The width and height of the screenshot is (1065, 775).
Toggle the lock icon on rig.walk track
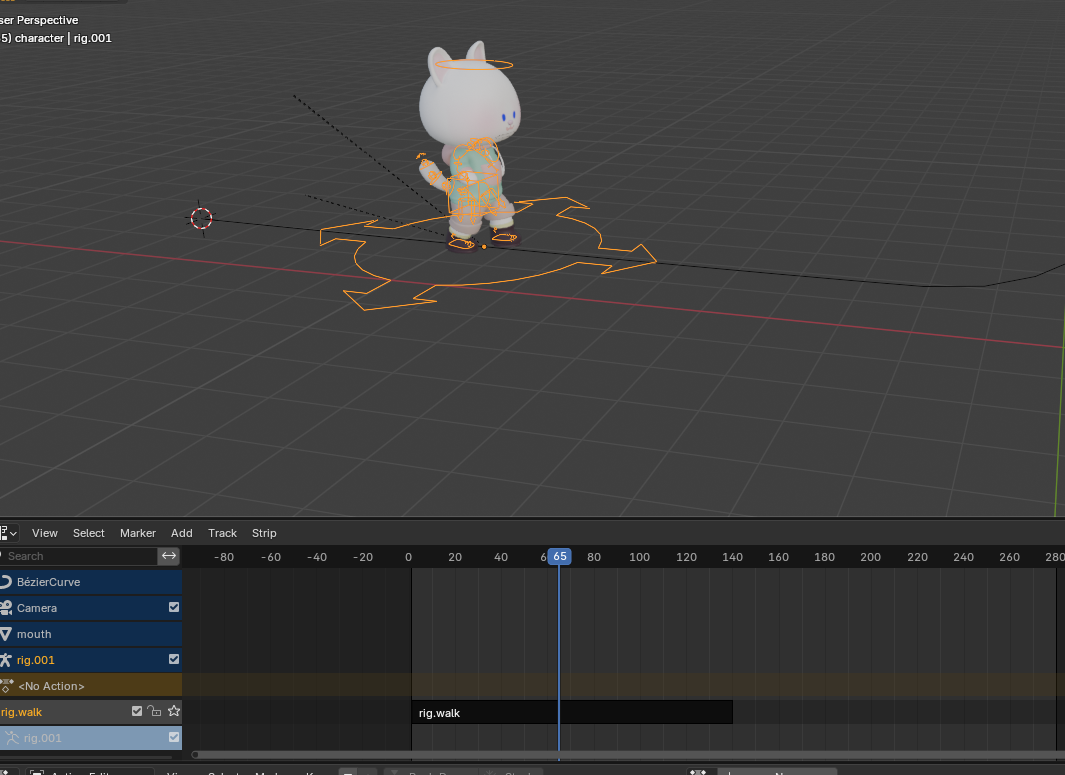(155, 711)
